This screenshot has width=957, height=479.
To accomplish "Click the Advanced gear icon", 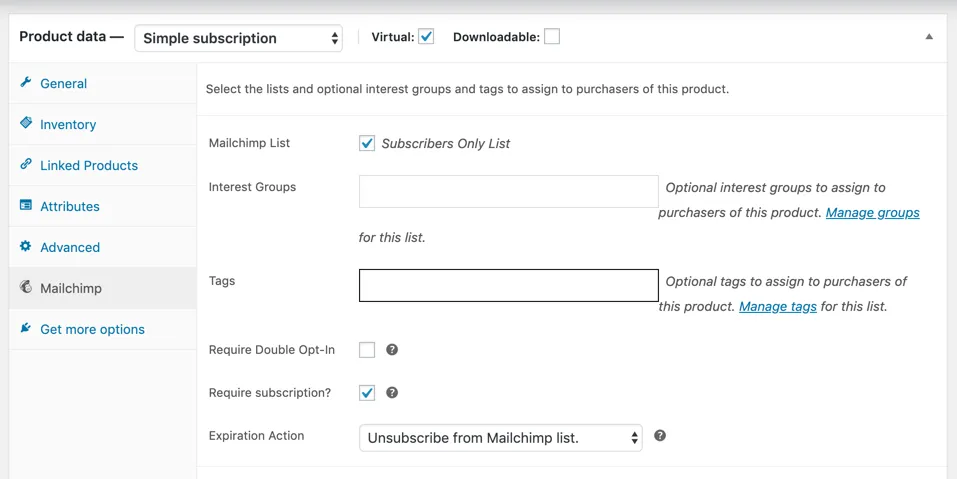I will [26, 246].
